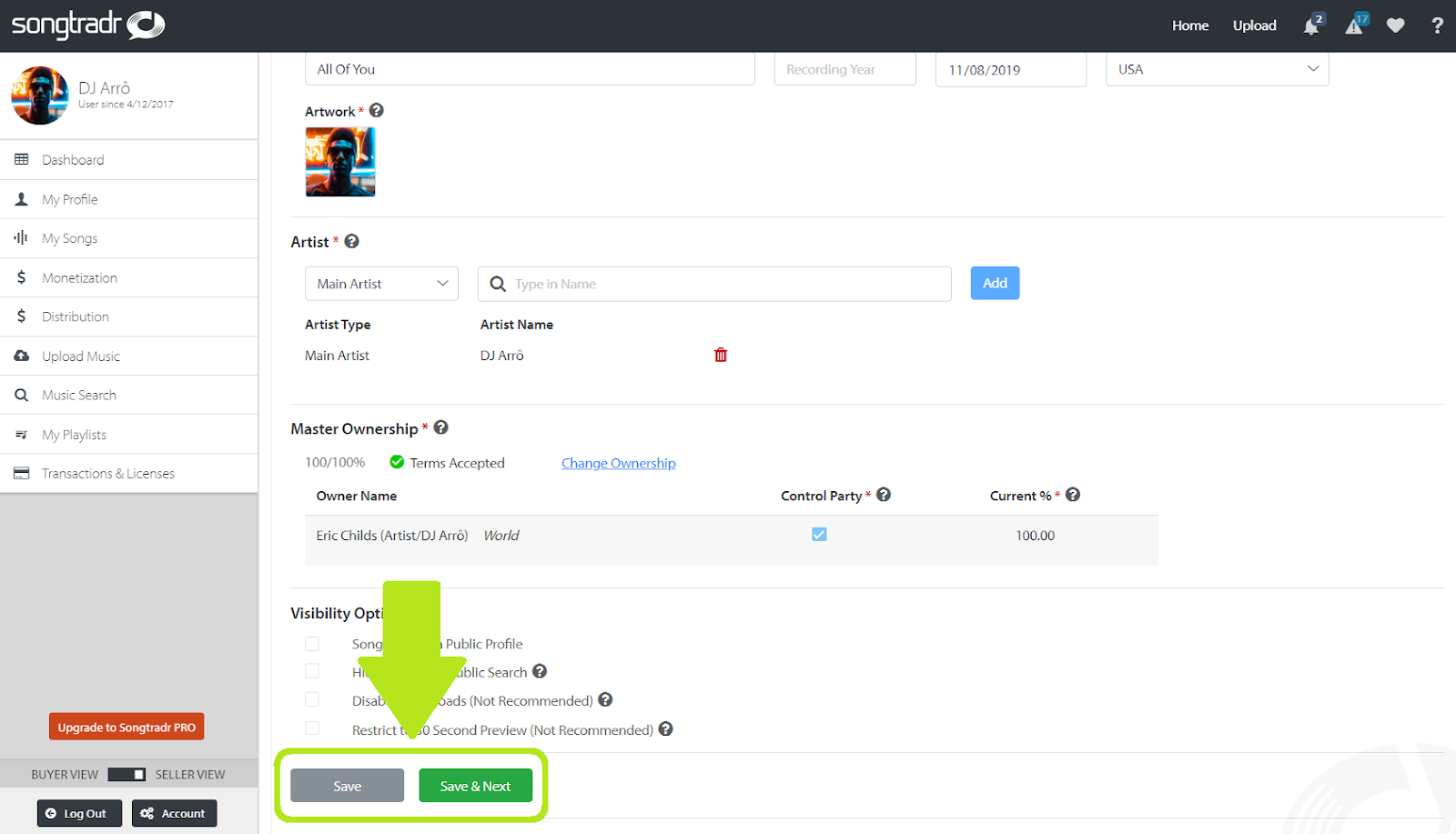Toggle Buyer View / Seller View switch
1456x834 pixels.
[126, 774]
